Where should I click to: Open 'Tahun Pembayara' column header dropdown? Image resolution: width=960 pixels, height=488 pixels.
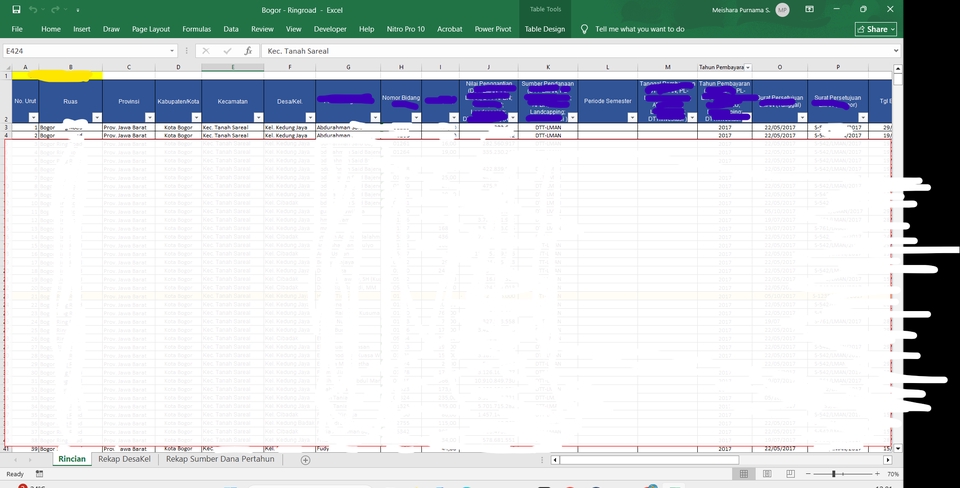click(748, 67)
